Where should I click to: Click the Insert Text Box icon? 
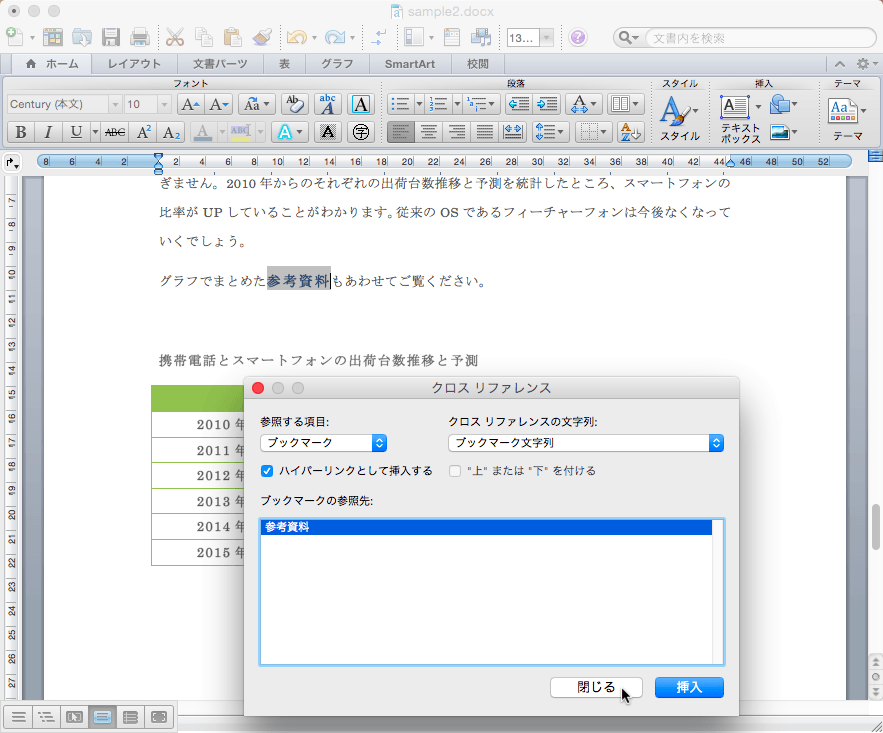[734, 107]
